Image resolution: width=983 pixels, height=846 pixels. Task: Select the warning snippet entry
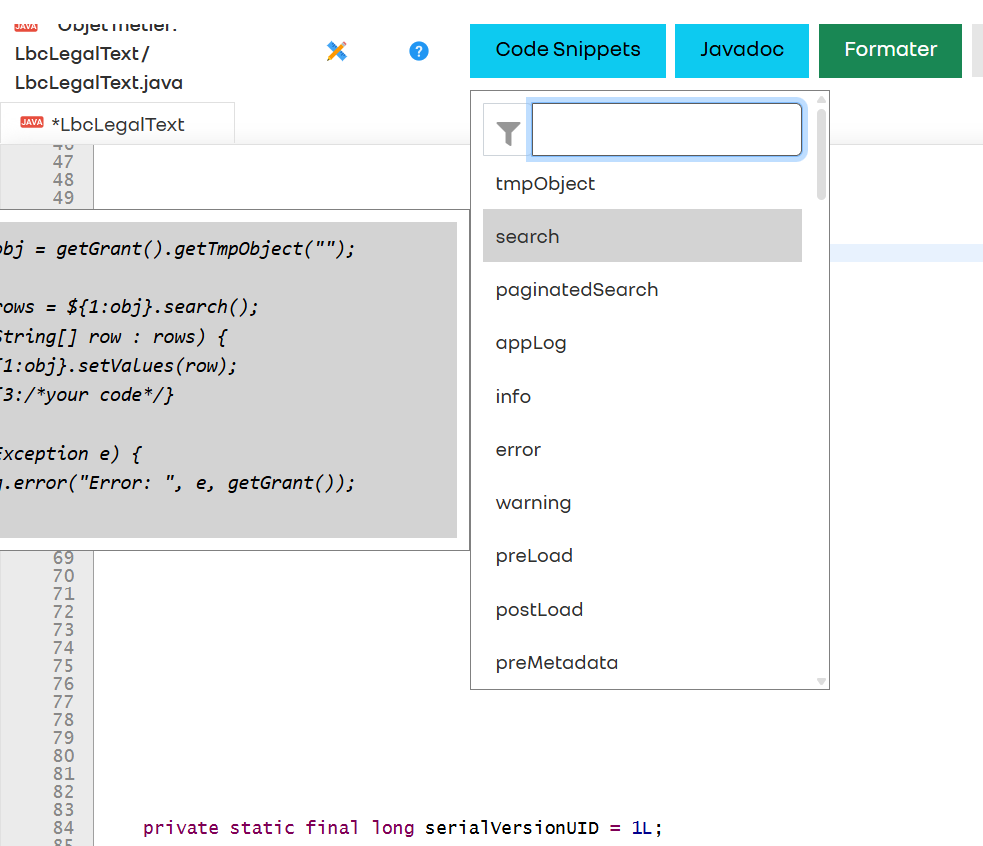(x=533, y=502)
